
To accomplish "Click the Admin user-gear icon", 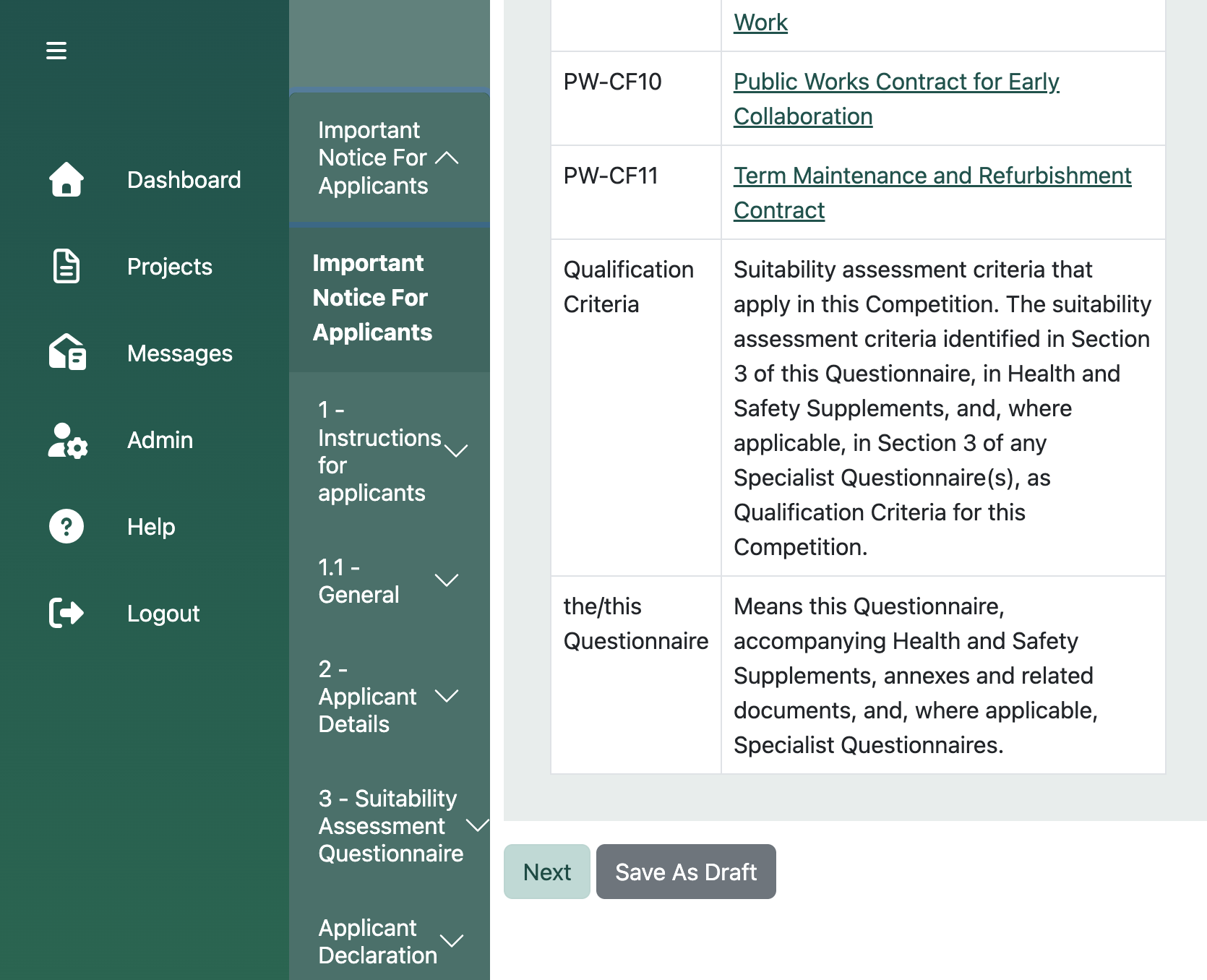I will [68, 440].
